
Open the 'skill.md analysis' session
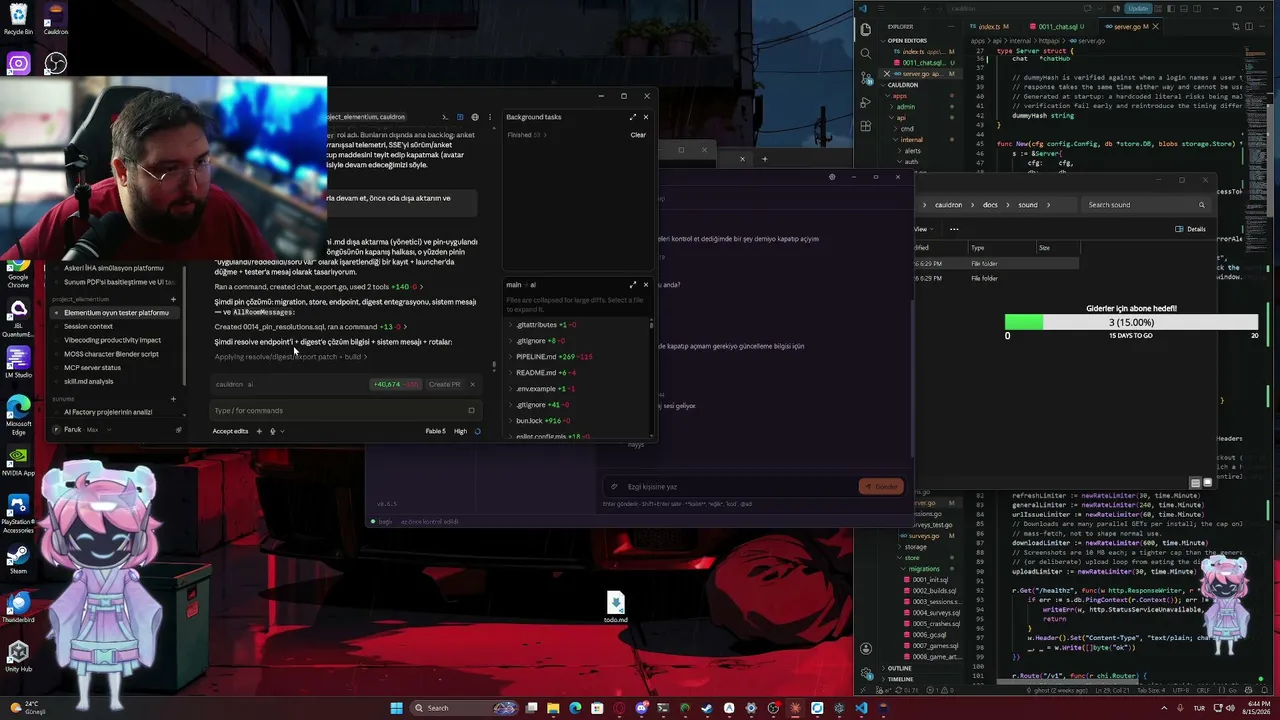pyautogui.click(x=116, y=381)
